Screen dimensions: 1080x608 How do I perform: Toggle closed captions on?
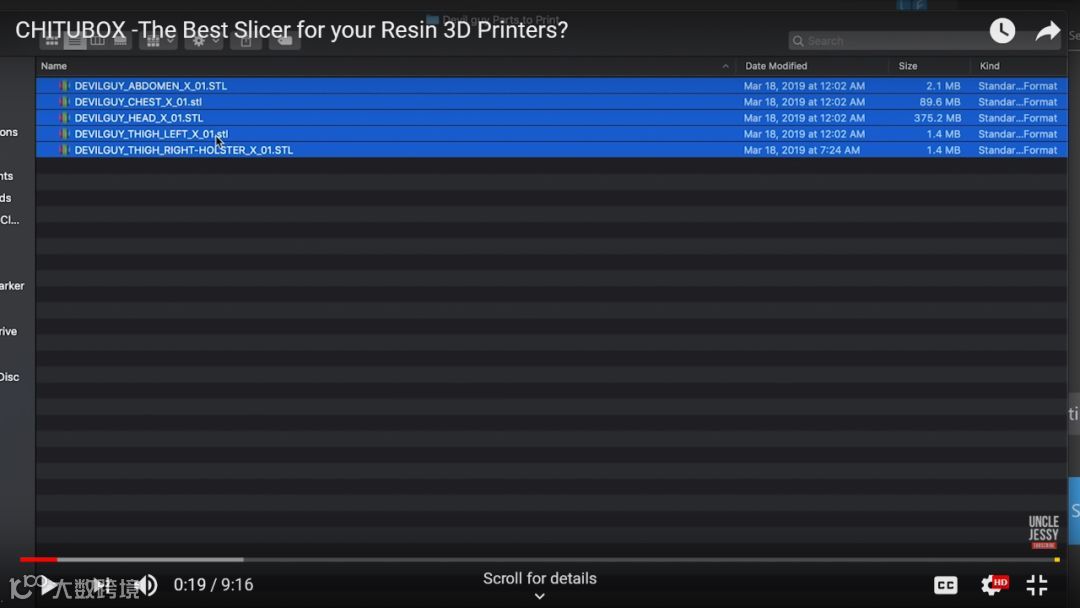945,585
